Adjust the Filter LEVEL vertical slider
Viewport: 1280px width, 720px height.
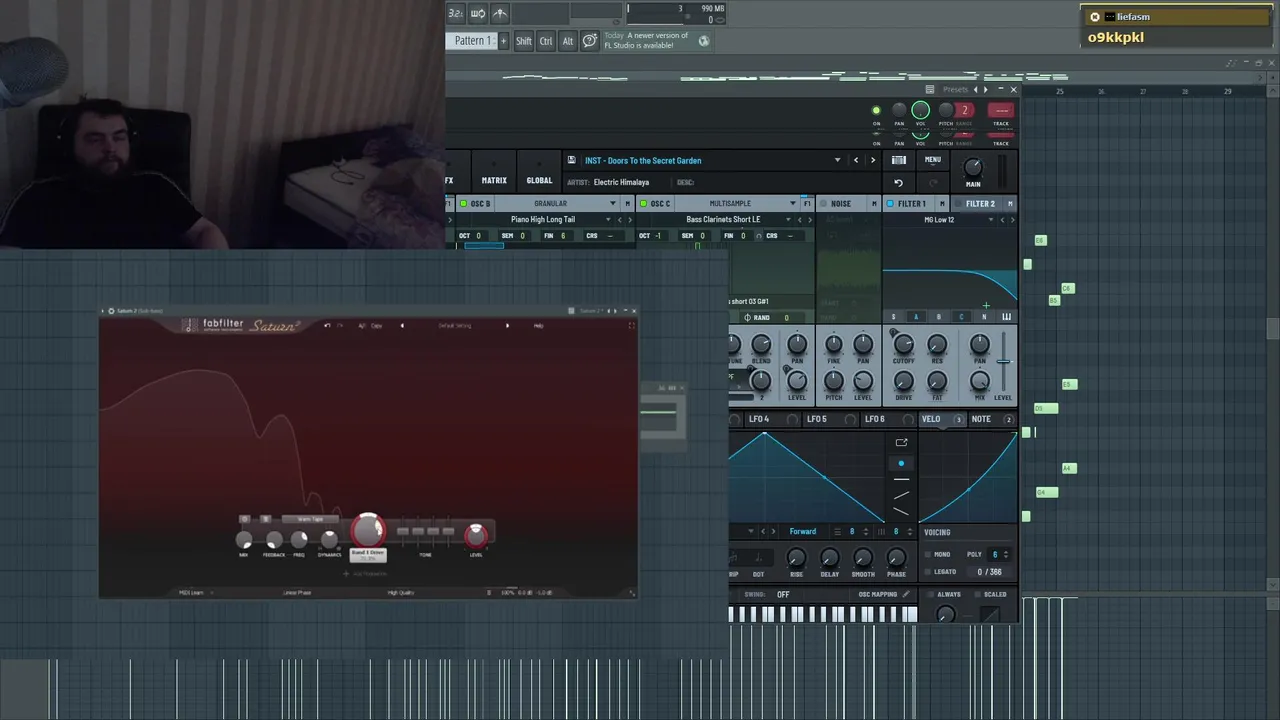pos(1003,362)
